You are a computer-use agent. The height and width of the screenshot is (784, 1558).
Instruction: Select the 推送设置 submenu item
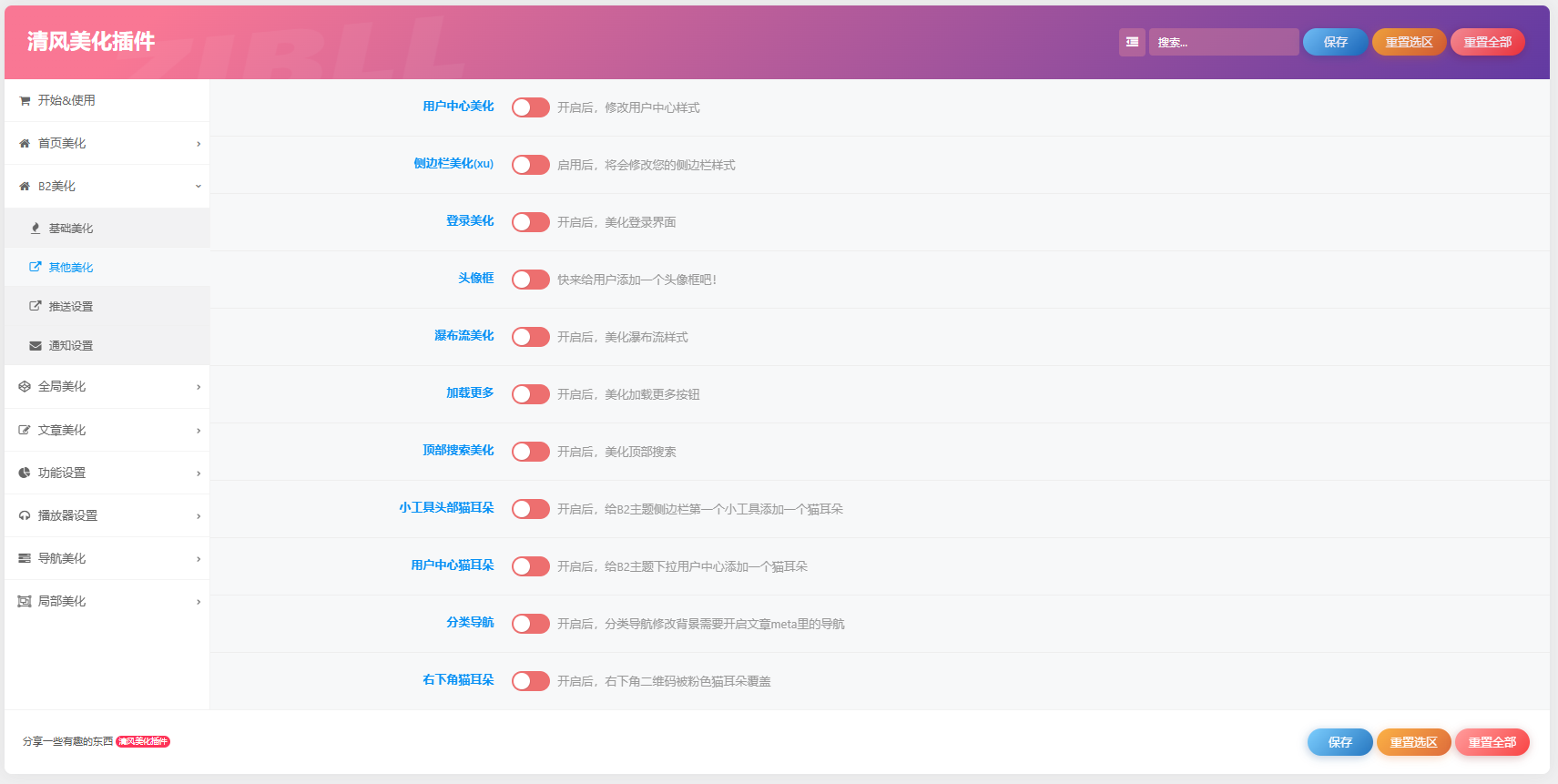click(x=71, y=307)
